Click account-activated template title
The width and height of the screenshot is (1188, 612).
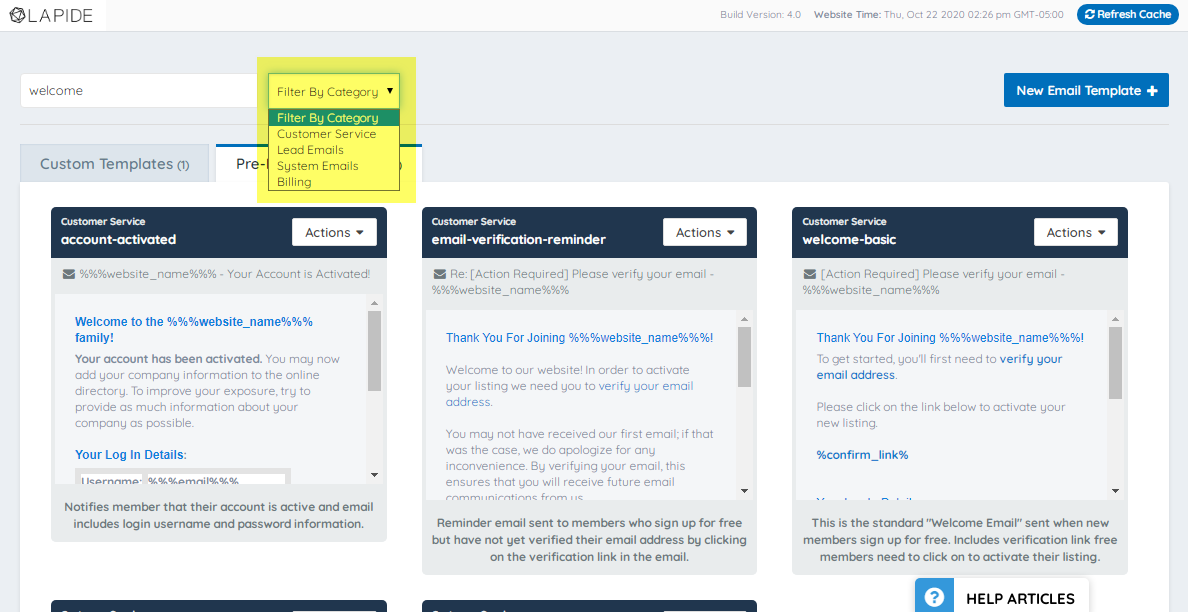118,239
